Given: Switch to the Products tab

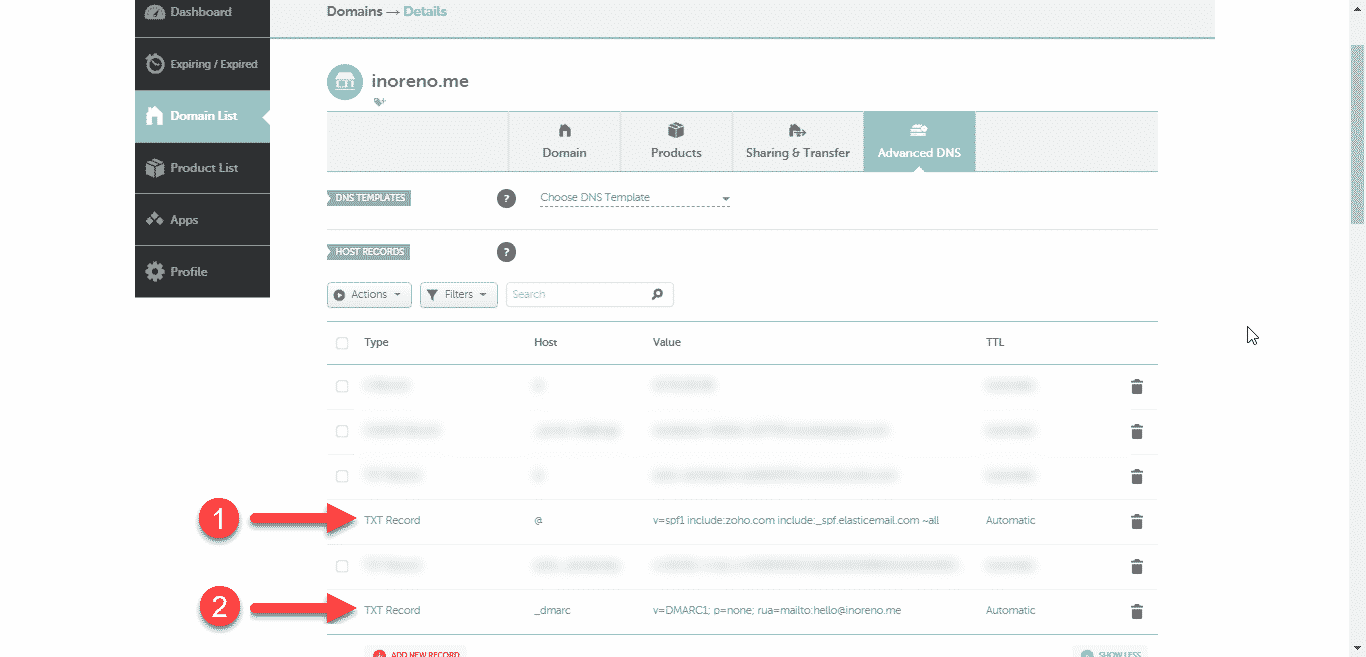Looking at the screenshot, I should click(676, 142).
